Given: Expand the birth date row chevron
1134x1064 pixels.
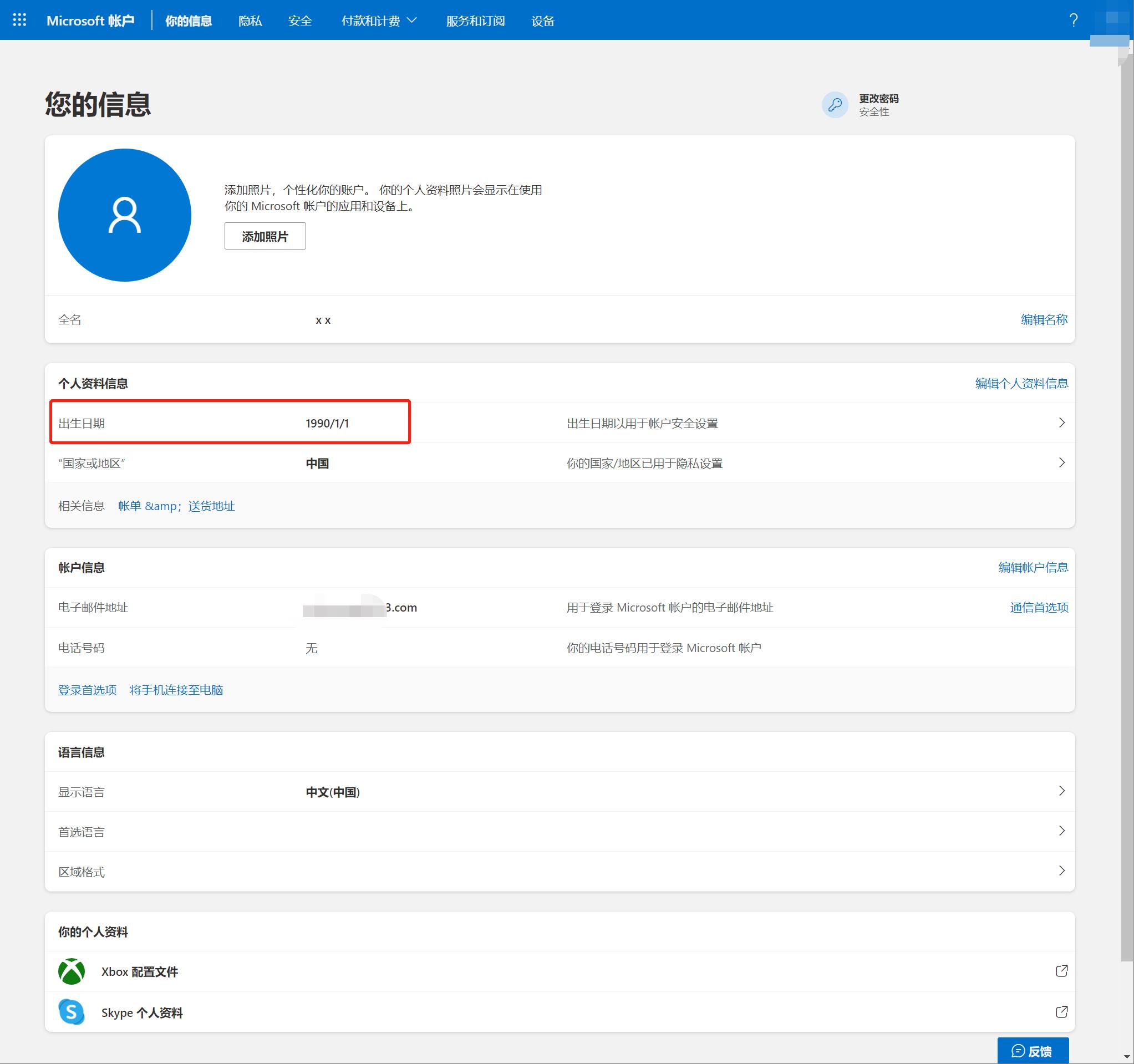Looking at the screenshot, I should click(1061, 422).
